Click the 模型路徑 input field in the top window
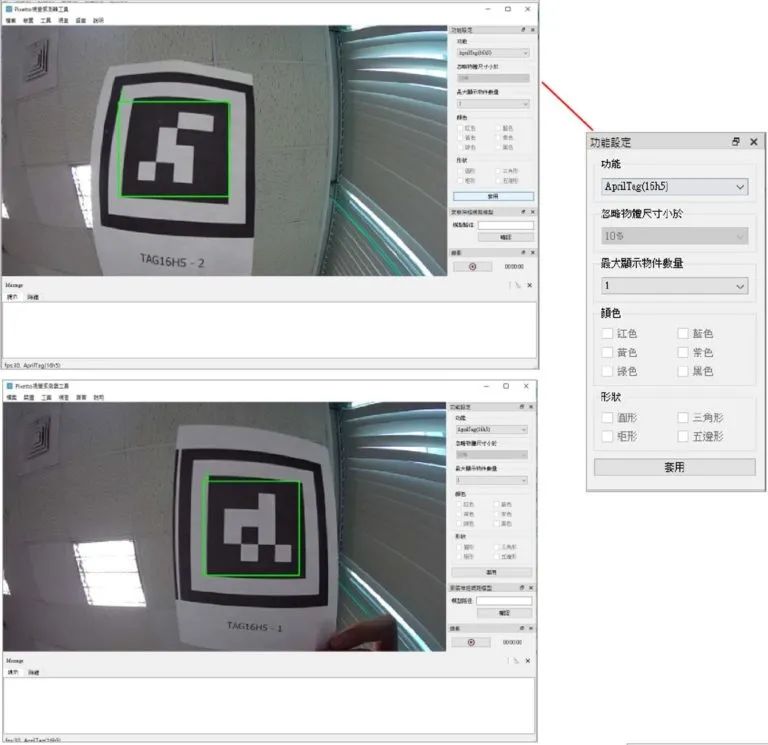Screen dimensions: 768x745 pos(505,225)
